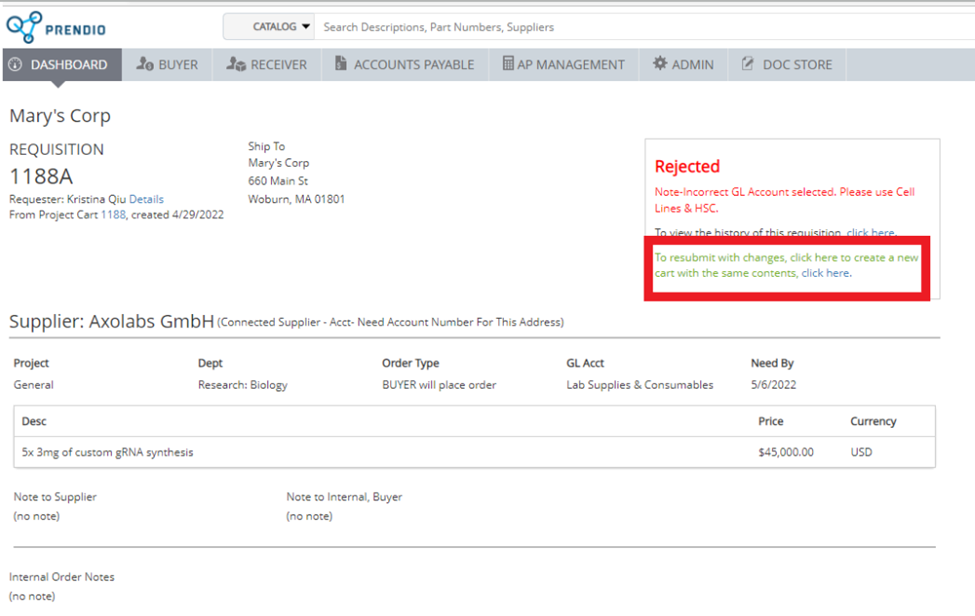Click the search descriptions input field
Image resolution: width=975 pixels, height=616 pixels.
click(x=640, y=27)
